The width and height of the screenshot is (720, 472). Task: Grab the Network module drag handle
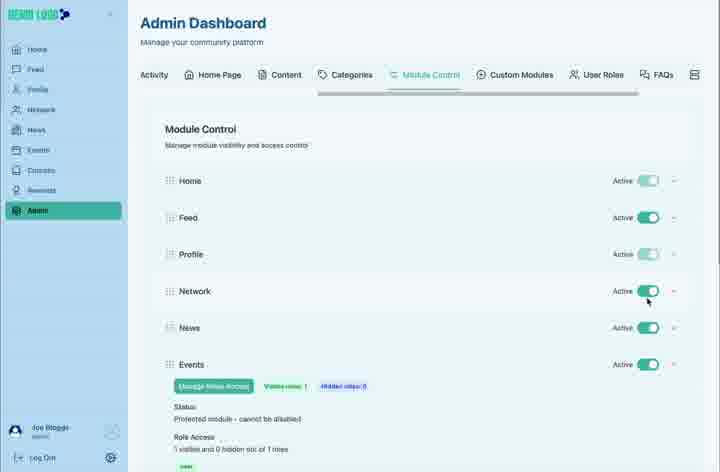tap(170, 291)
